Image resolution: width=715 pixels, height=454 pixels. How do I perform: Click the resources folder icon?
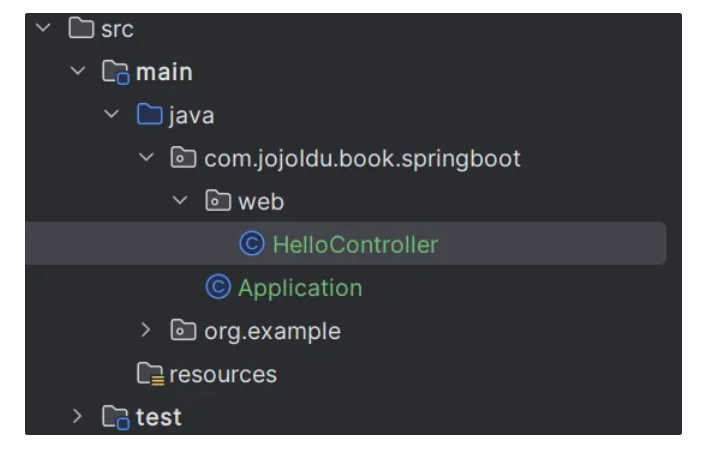point(150,374)
